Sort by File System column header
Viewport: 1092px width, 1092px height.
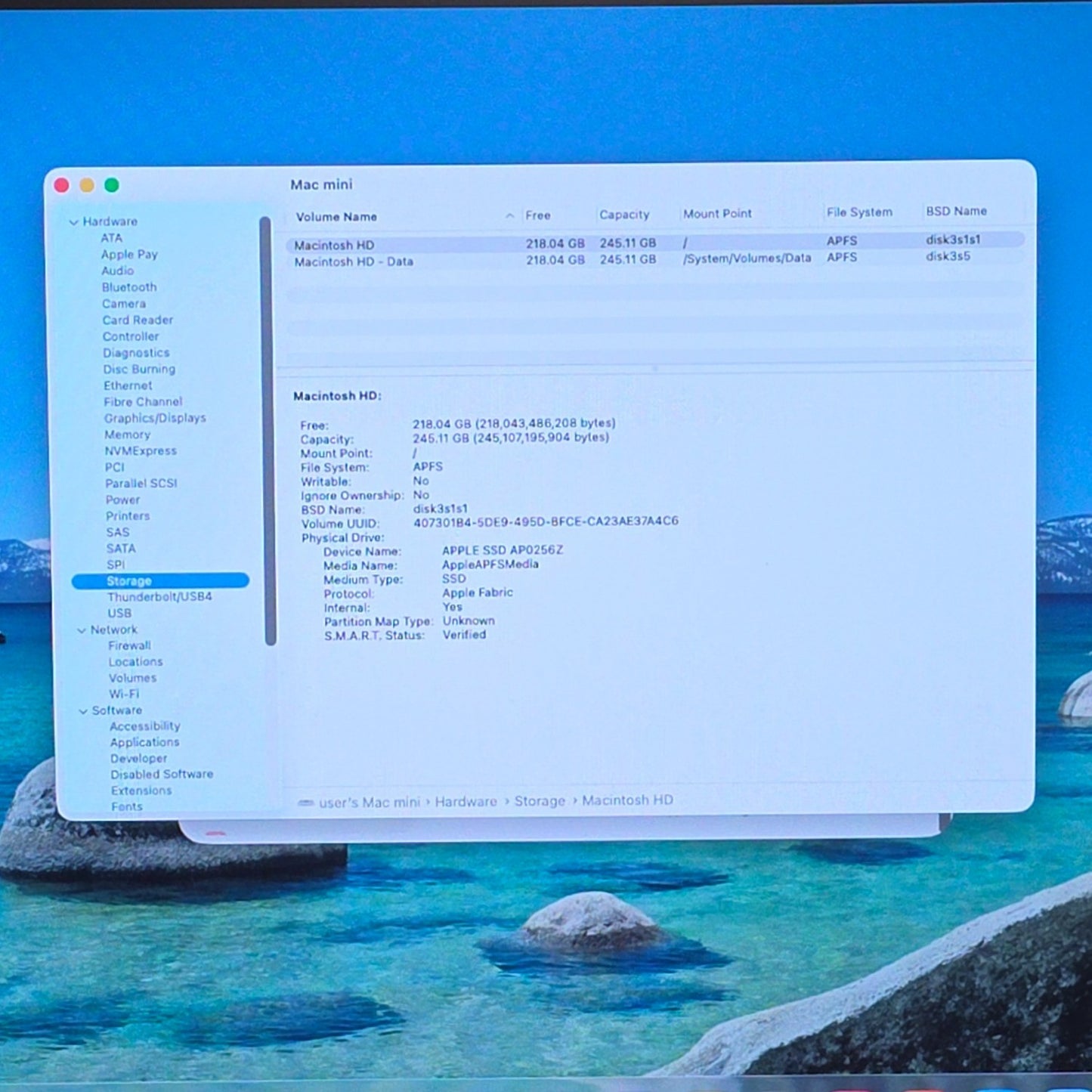tap(859, 212)
